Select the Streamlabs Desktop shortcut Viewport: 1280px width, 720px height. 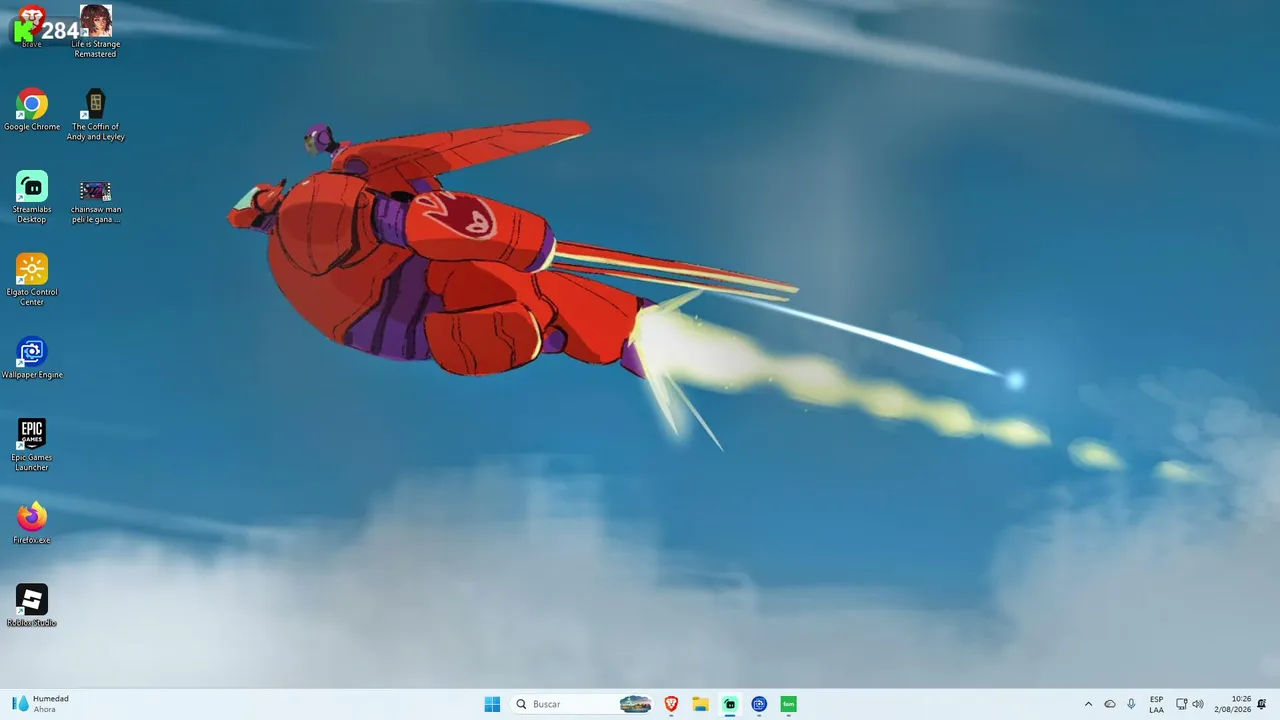(32, 197)
